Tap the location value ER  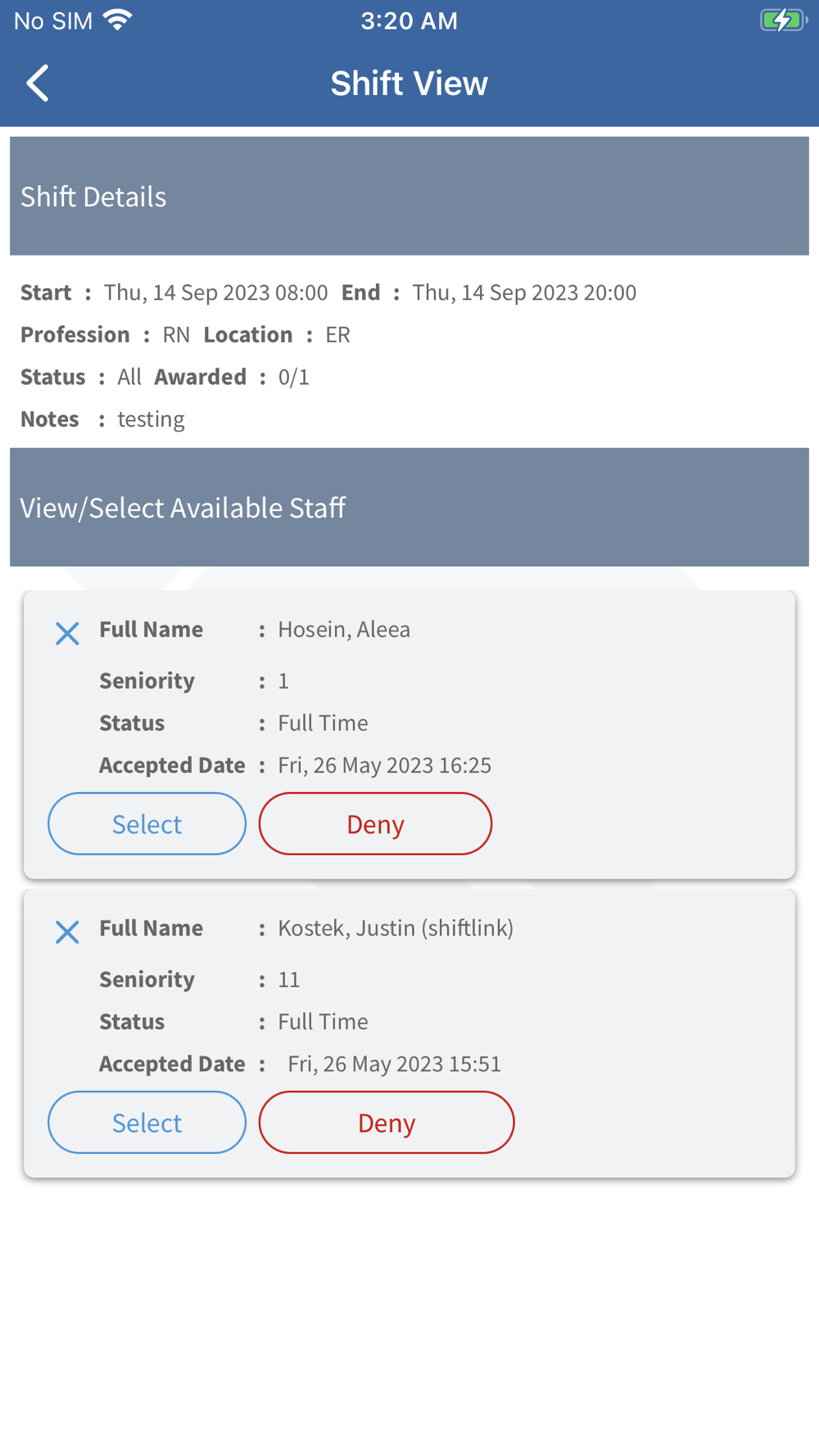tap(337, 335)
